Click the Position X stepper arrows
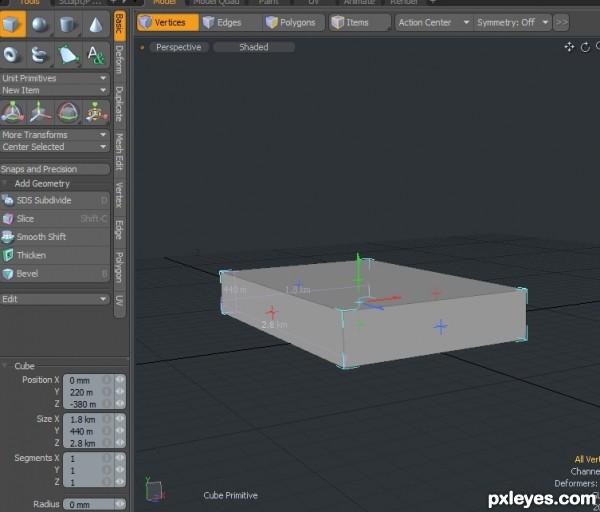Screen dimensions: 600x512 120,380
